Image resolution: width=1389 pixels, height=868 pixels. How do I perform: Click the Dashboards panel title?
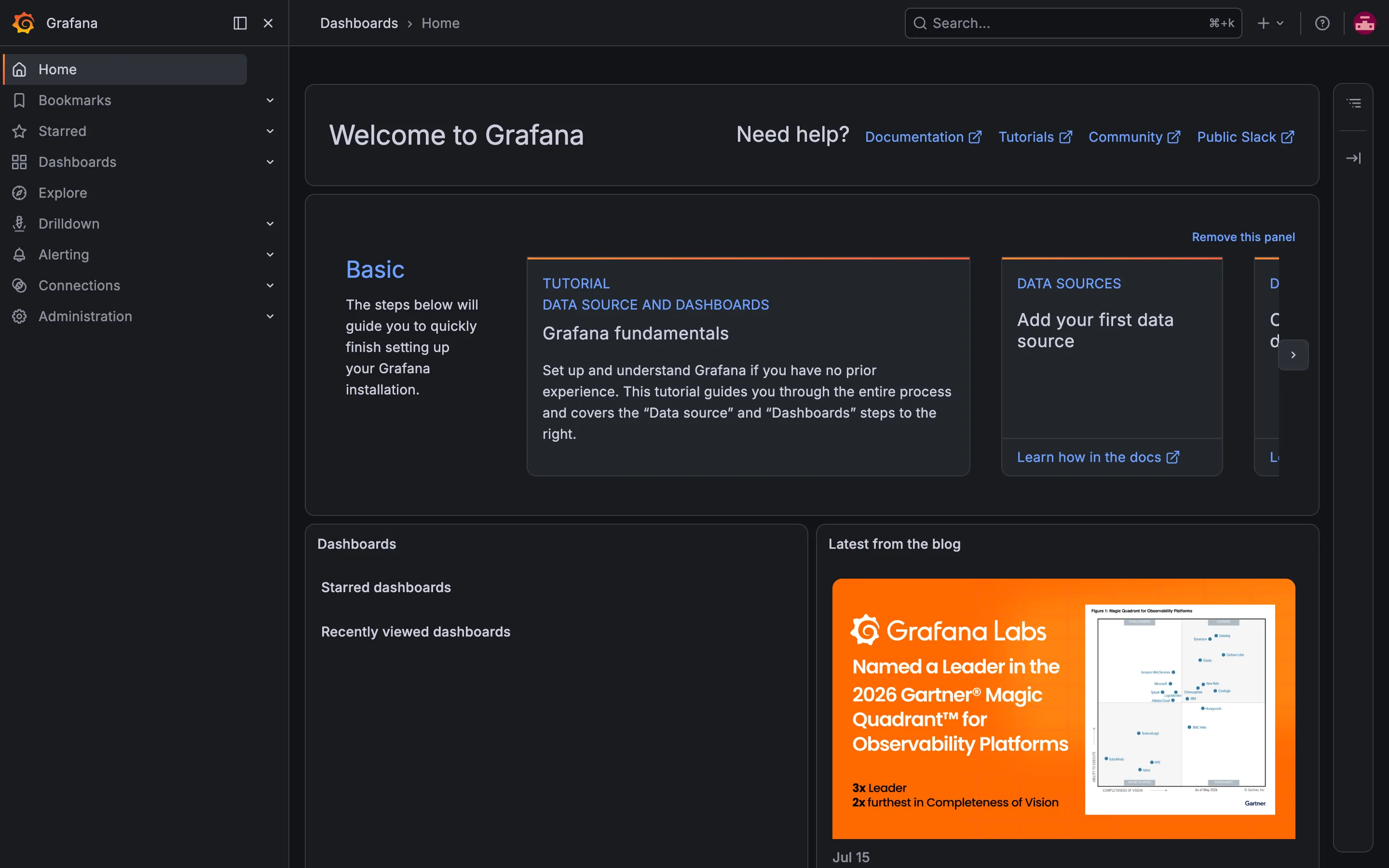point(356,544)
